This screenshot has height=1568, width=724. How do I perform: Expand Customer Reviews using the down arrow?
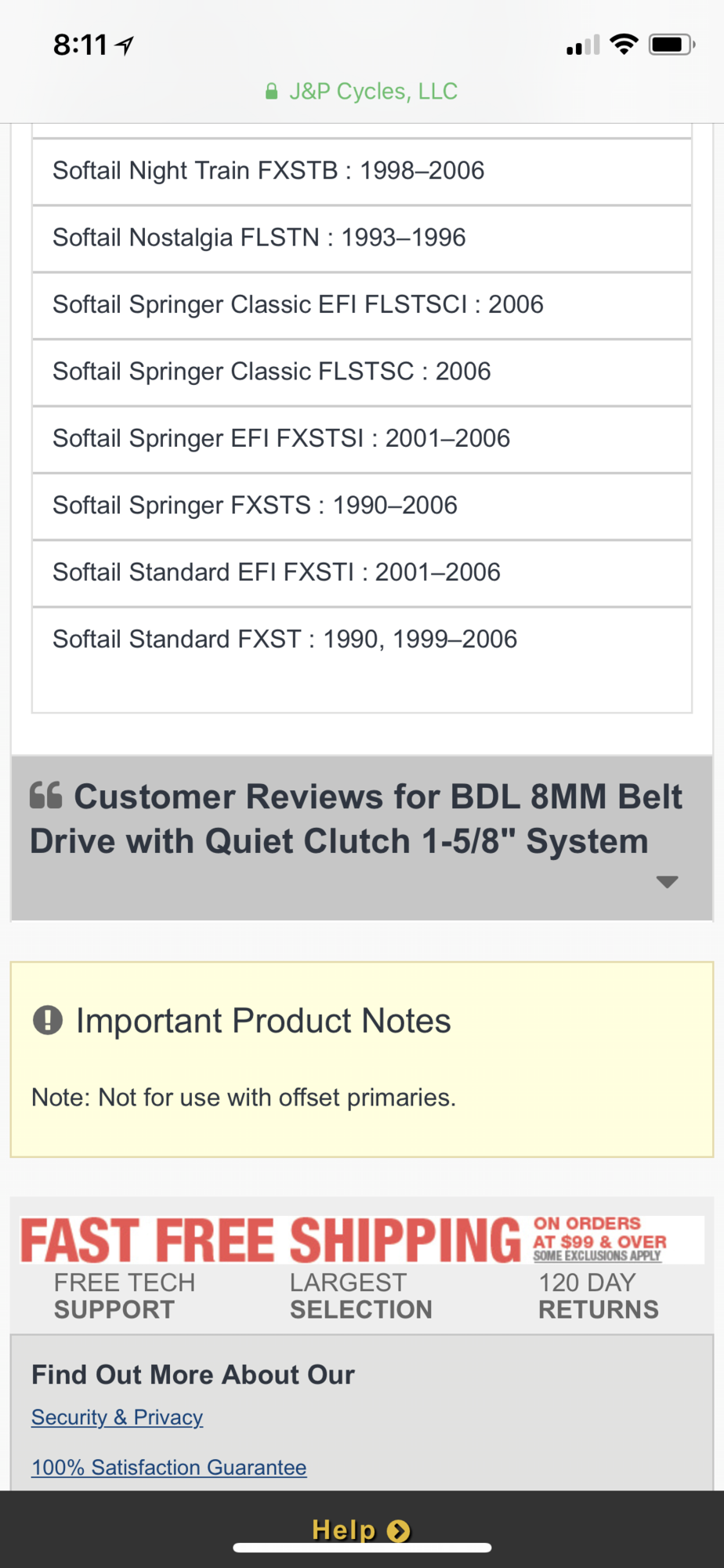667,882
